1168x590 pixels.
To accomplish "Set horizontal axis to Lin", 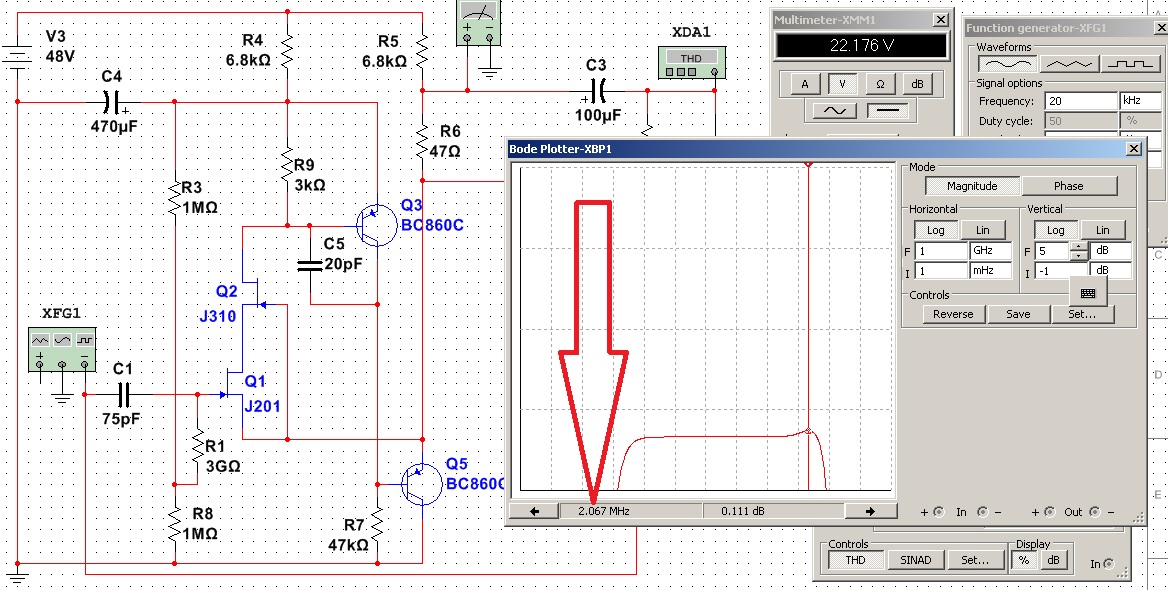I will coord(982,230).
